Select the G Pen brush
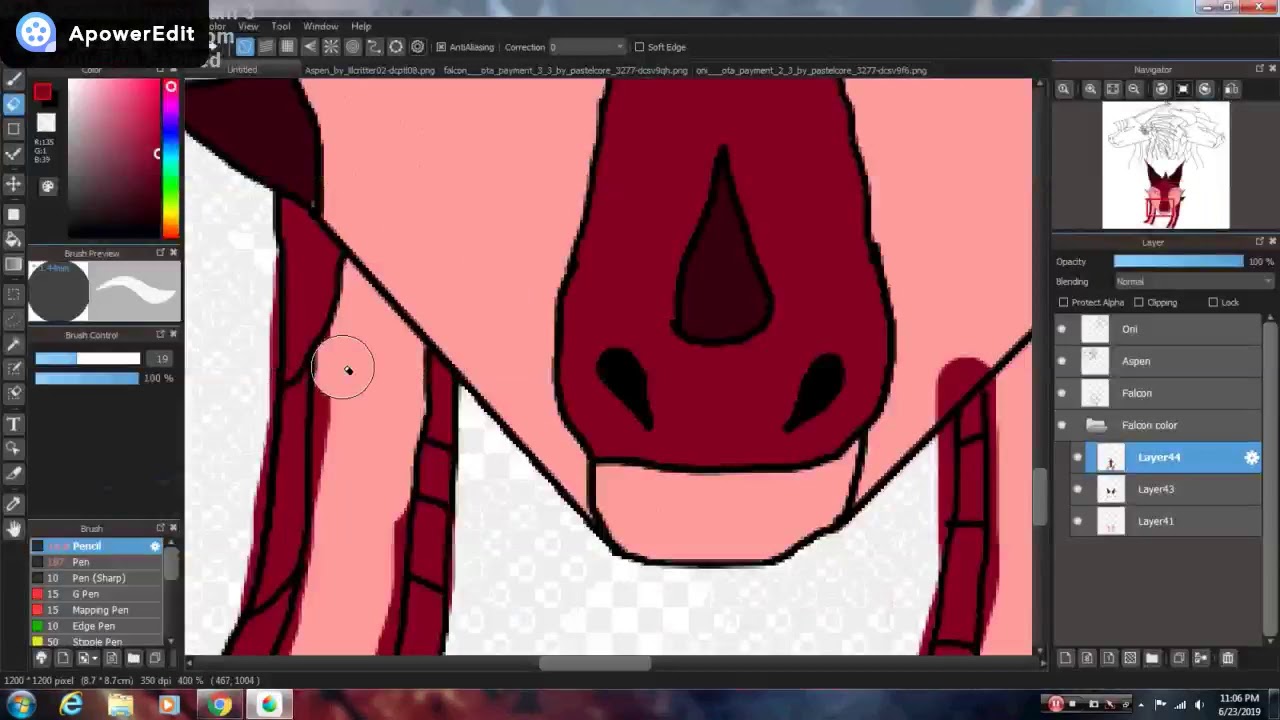The width and height of the screenshot is (1280, 720). click(96, 594)
